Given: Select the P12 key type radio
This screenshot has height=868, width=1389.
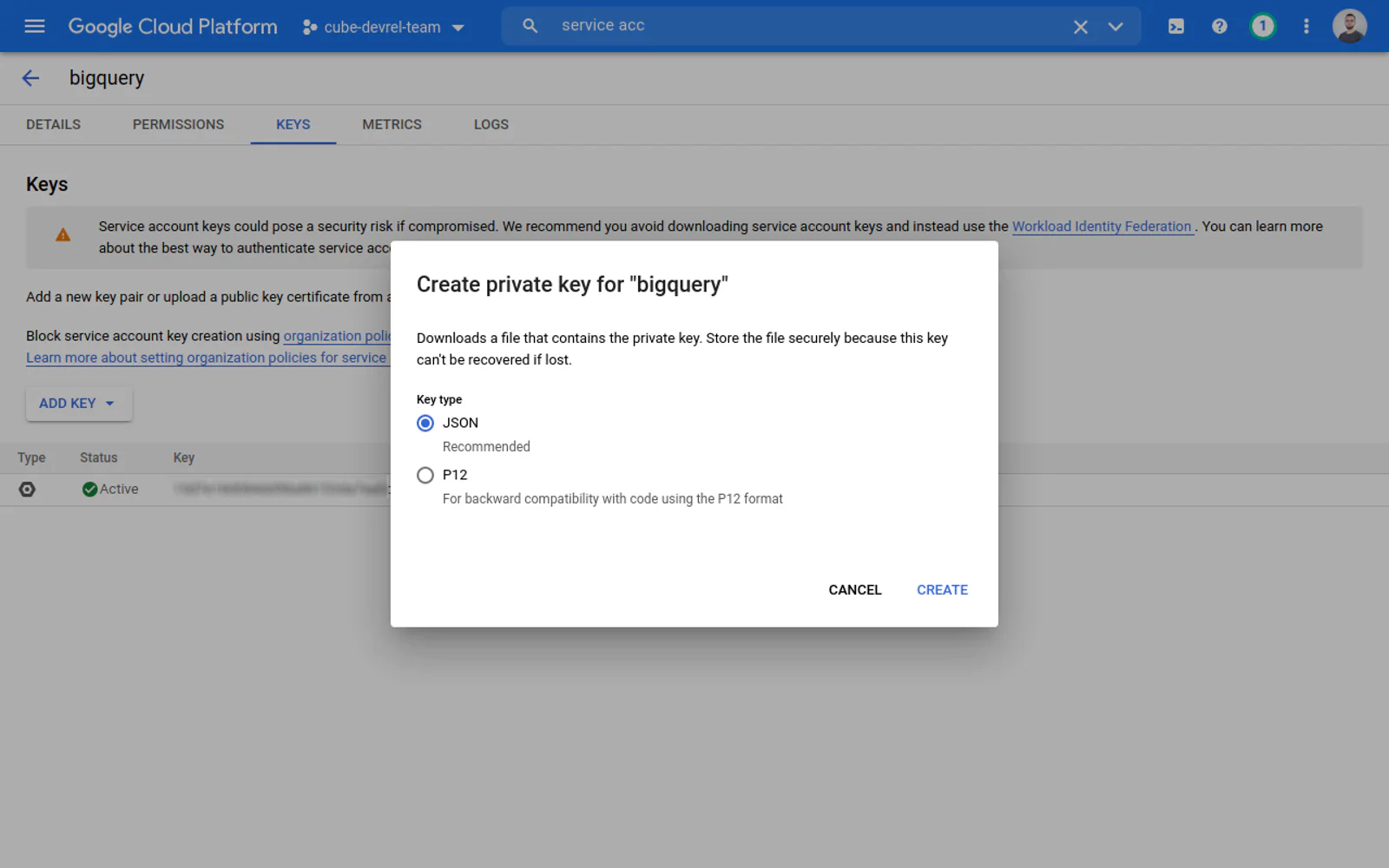Looking at the screenshot, I should pos(425,475).
